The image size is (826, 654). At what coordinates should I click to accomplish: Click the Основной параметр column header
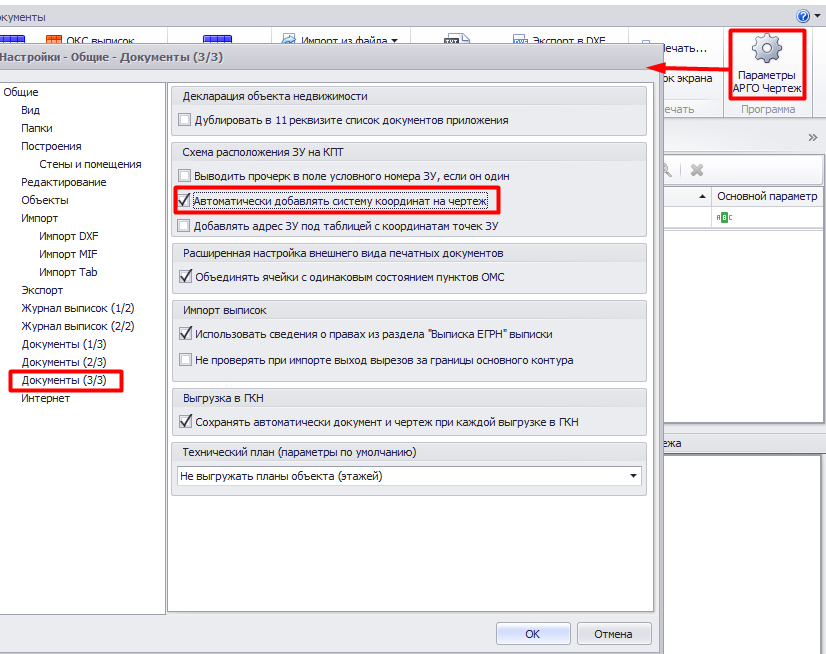(x=767, y=197)
